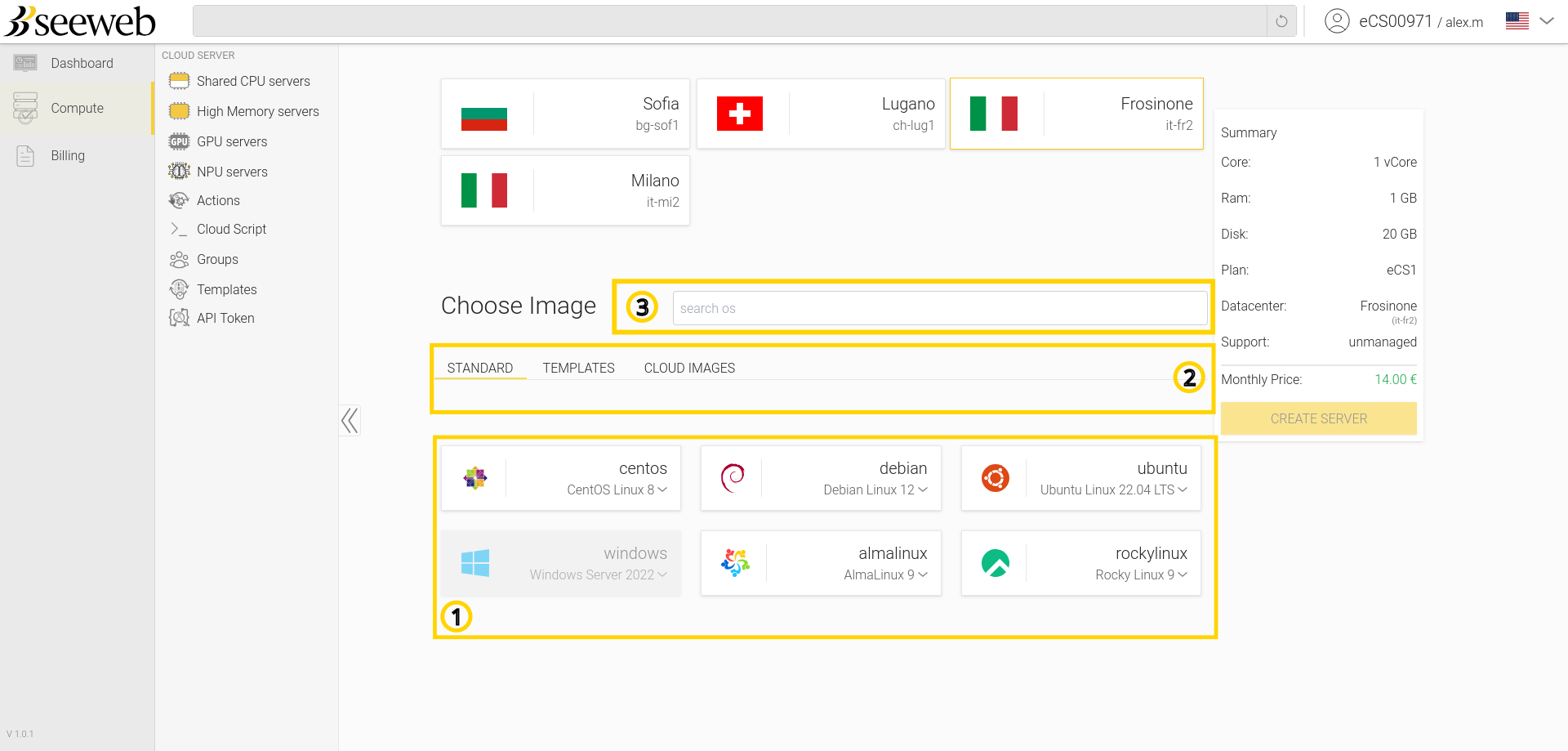This screenshot has width=1568, height=751.
Task: Open the Dashboard sidebar icon
Action: pos(25,63)
